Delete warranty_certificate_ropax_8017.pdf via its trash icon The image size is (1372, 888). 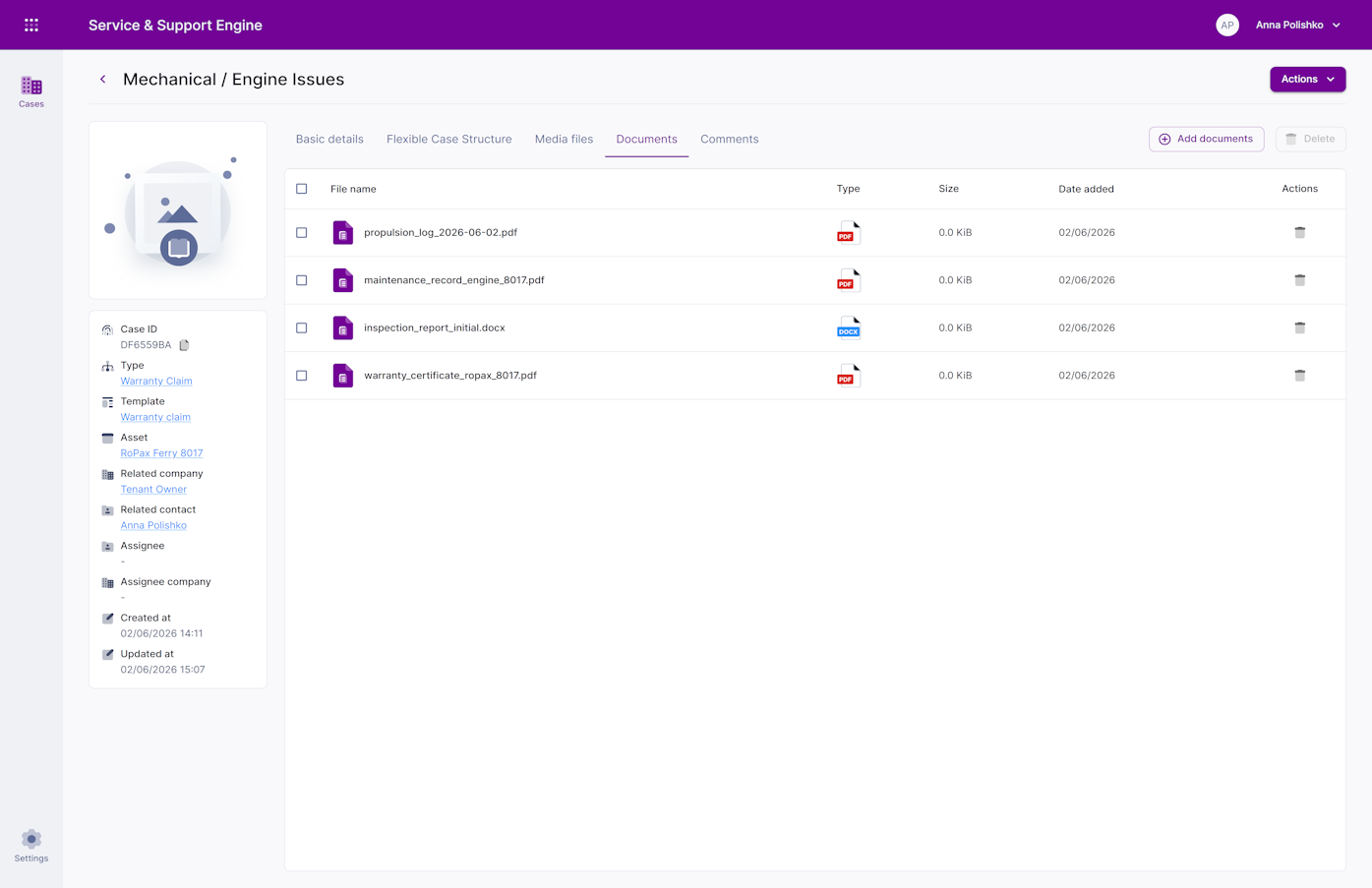click(1299, 376)
